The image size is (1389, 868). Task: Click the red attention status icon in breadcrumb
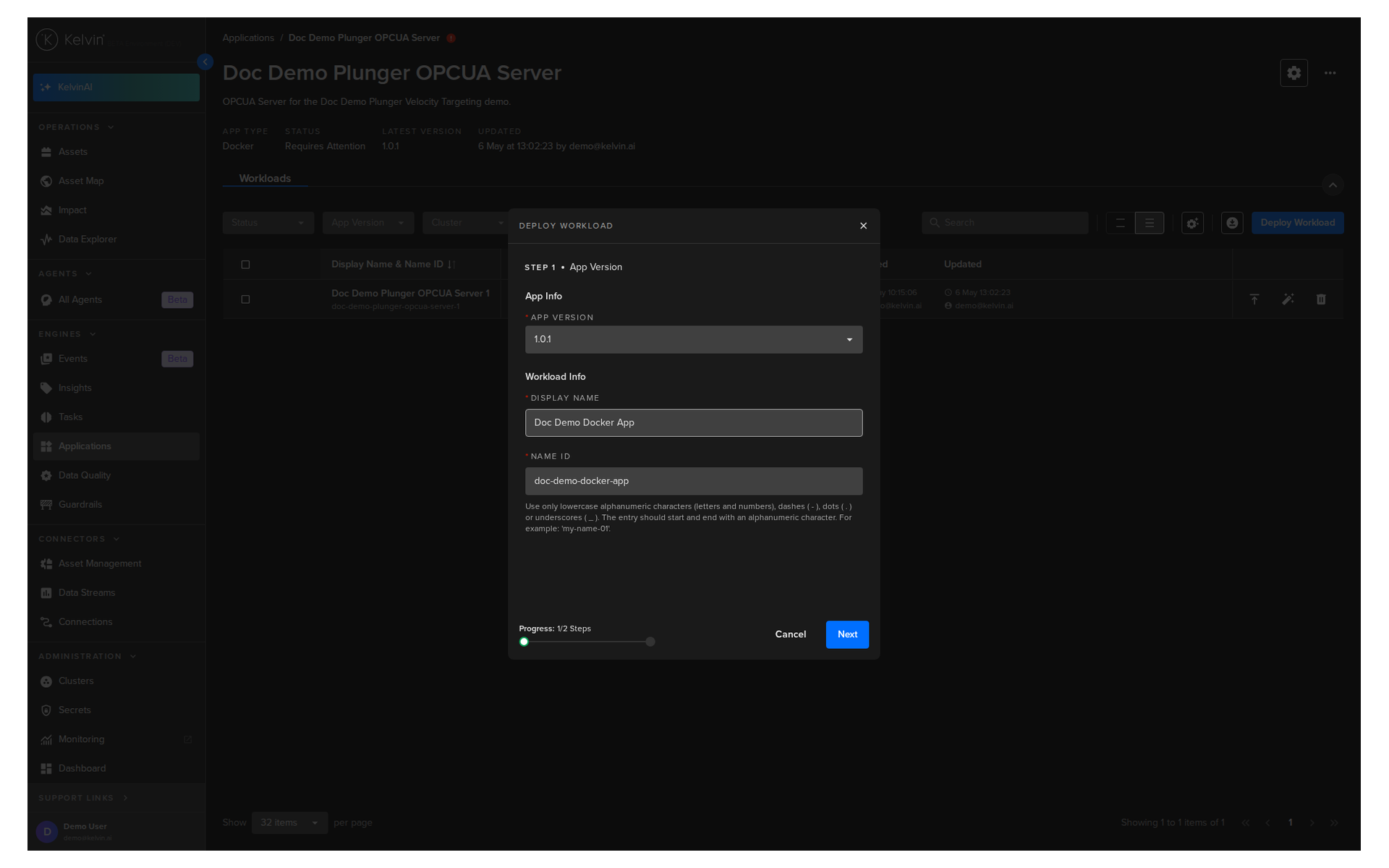pos(451,38)
